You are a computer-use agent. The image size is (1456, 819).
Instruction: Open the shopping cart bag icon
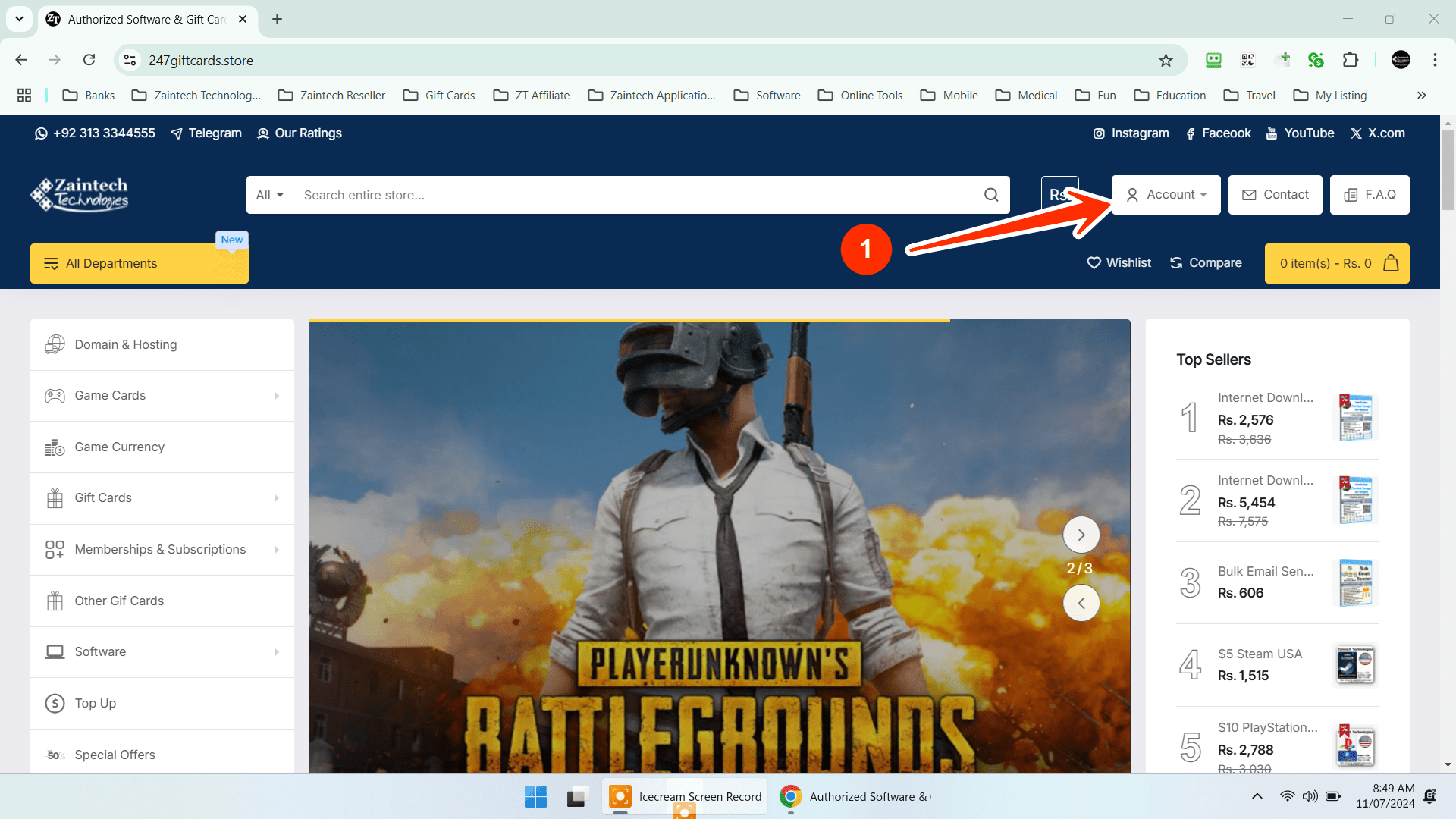[x=1391, y=263]
